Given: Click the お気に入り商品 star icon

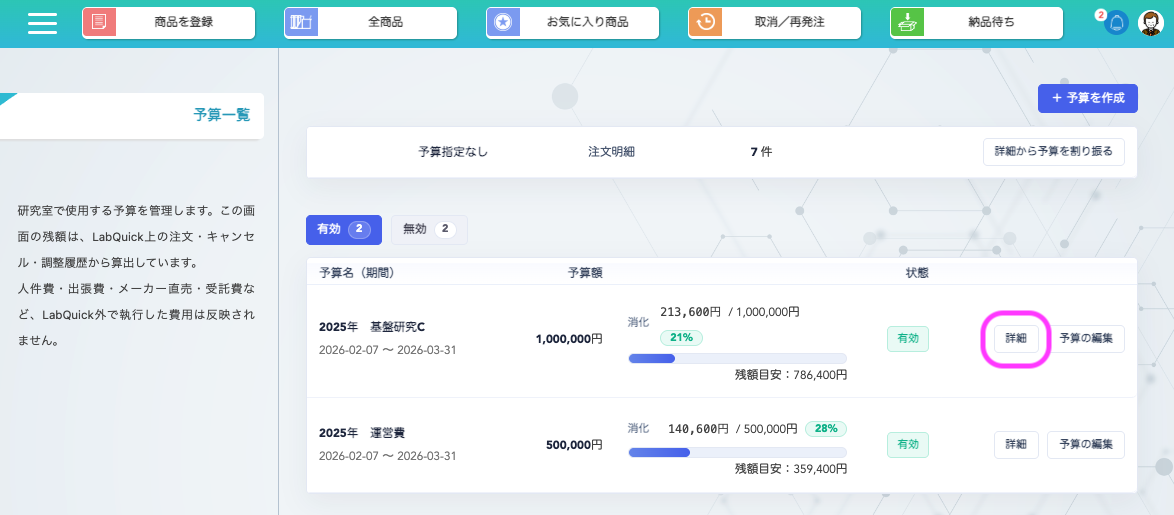Looking at the screenshot, I should click(503, 23).
